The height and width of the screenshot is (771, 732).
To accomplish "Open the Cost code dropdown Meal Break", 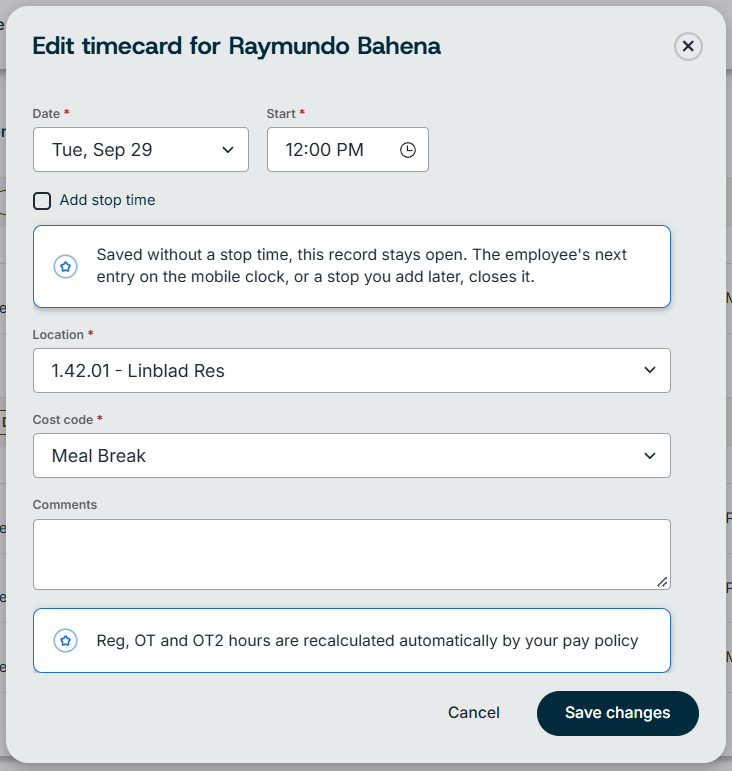I will click(x=351, y=455).
